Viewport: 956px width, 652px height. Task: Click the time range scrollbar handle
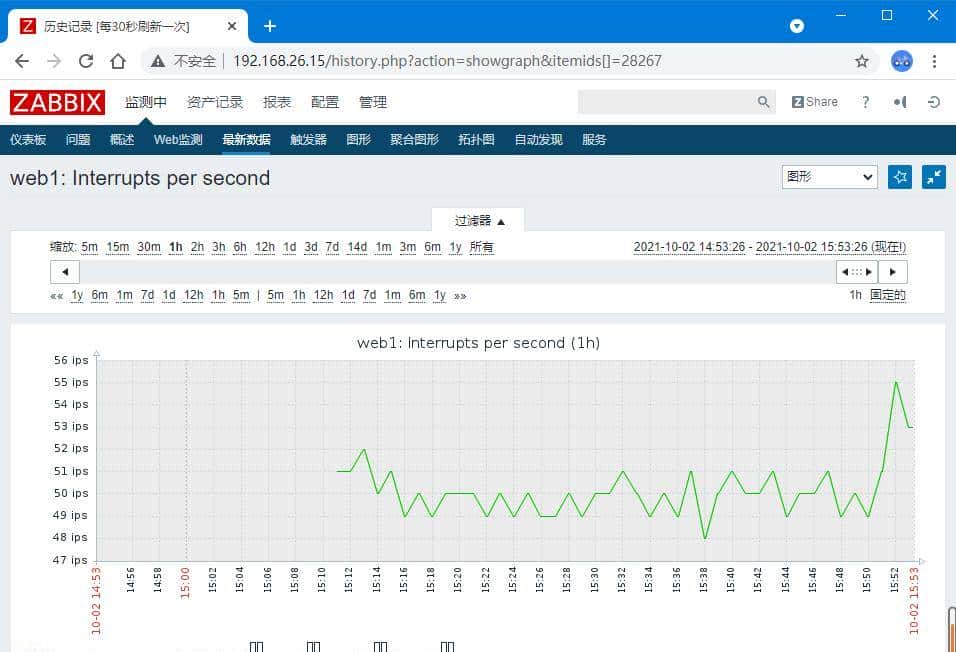tap(855, 271)
